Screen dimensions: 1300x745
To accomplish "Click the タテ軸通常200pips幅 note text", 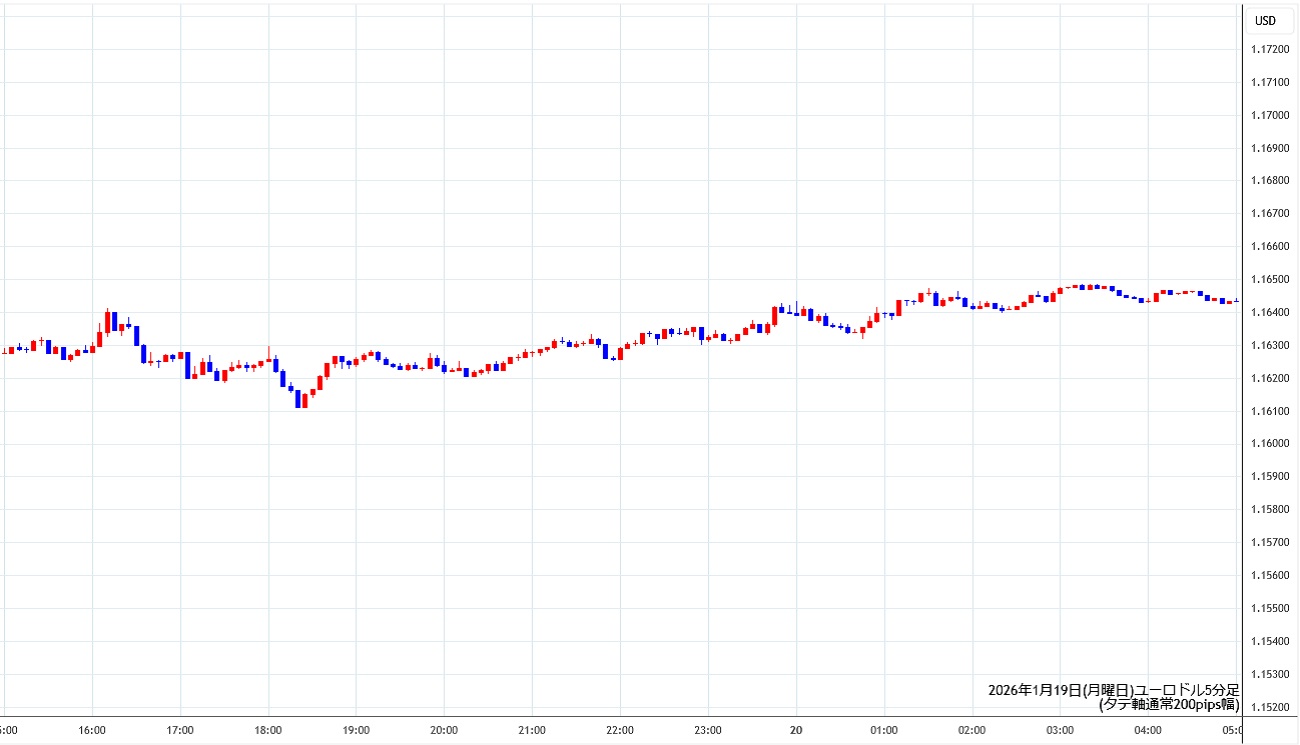I will (1169, 704).
